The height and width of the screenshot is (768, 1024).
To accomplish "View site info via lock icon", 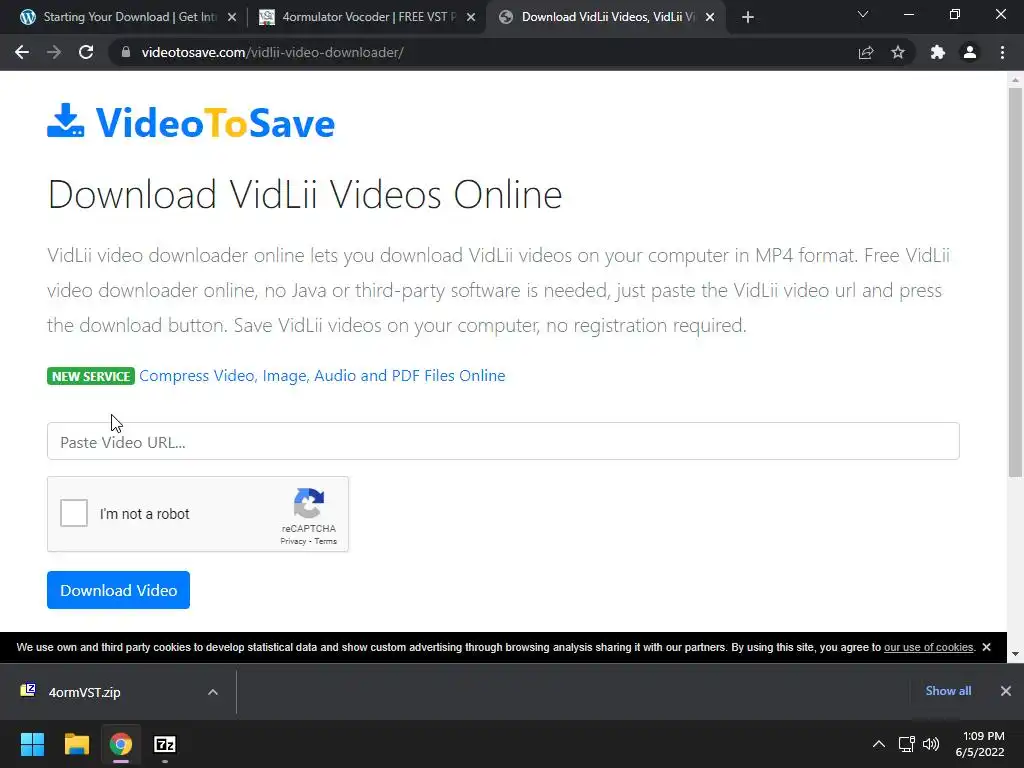I will click(126, 52).
